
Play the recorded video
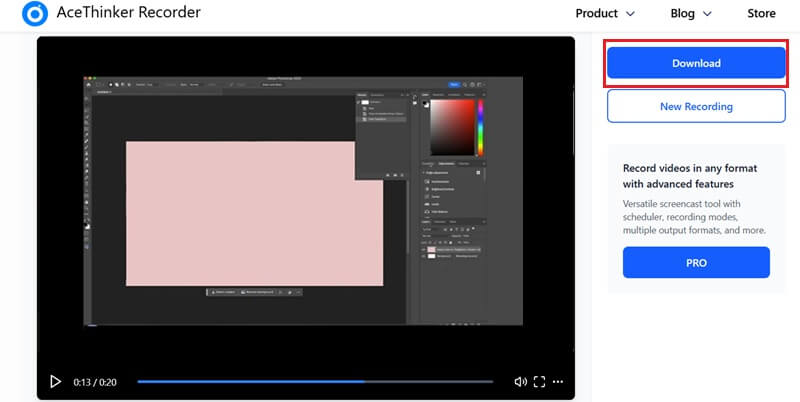(x=55, y=381)
